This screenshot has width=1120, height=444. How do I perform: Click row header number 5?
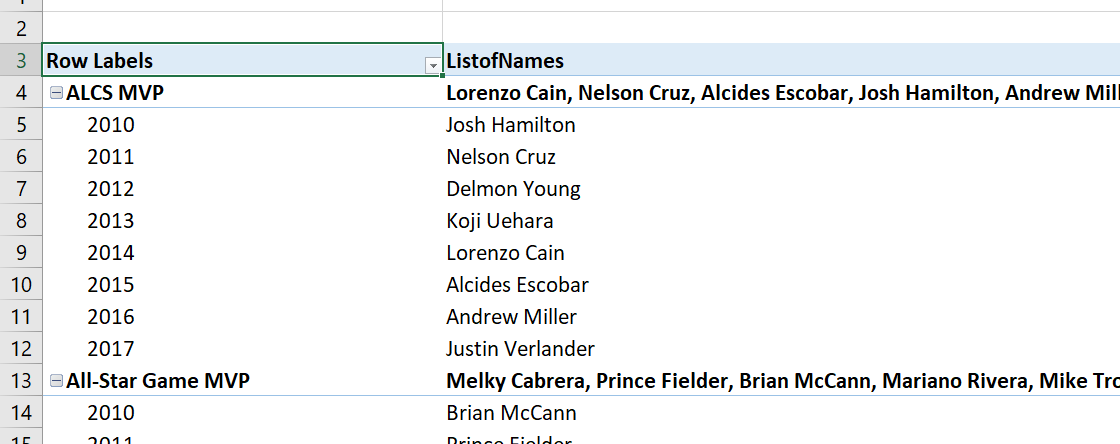coord(20,125)
